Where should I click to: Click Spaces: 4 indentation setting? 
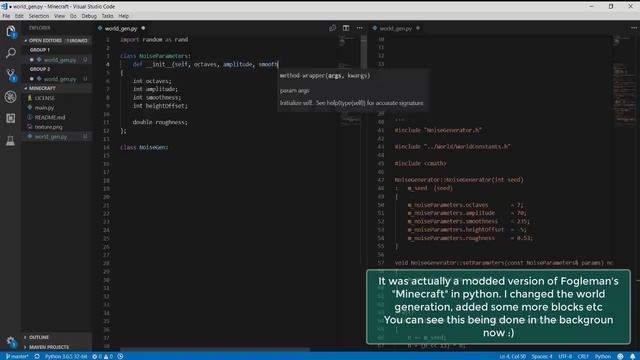point(542,356)
